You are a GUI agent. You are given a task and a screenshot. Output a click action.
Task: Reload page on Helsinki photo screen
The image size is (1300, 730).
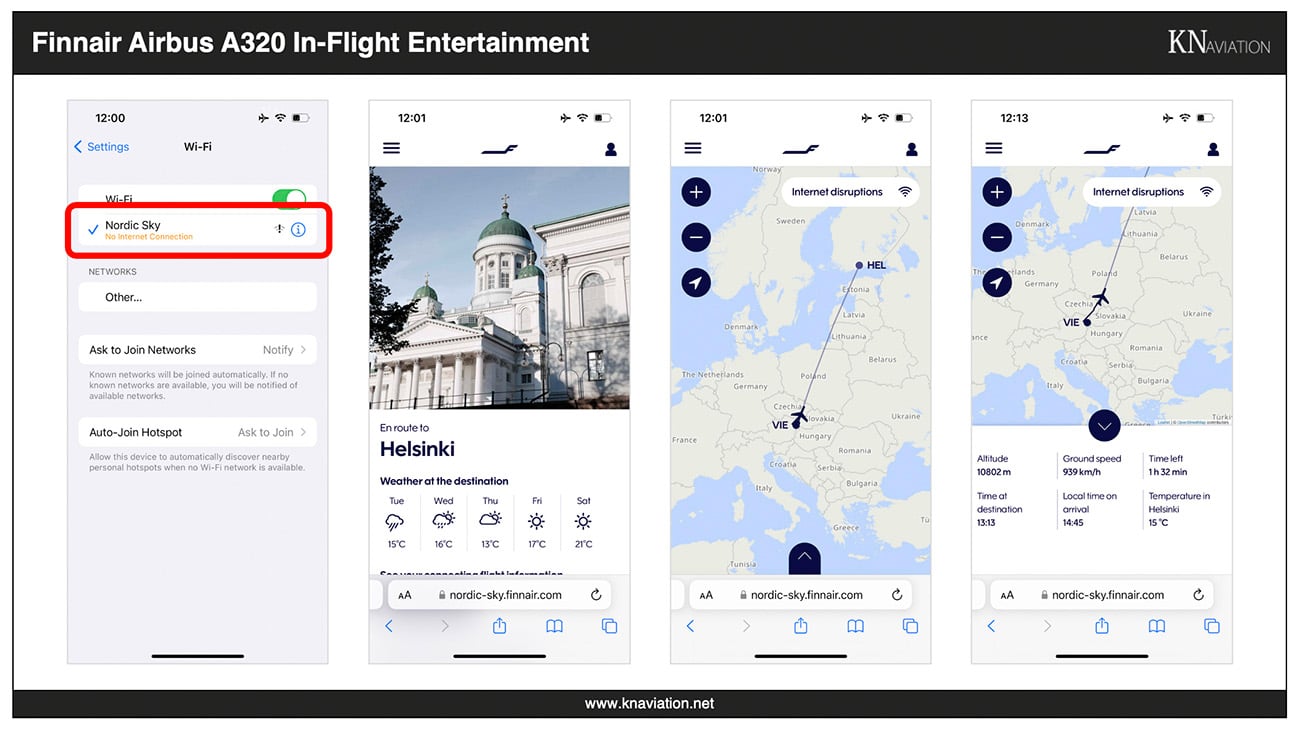click(x=596, y=595)
